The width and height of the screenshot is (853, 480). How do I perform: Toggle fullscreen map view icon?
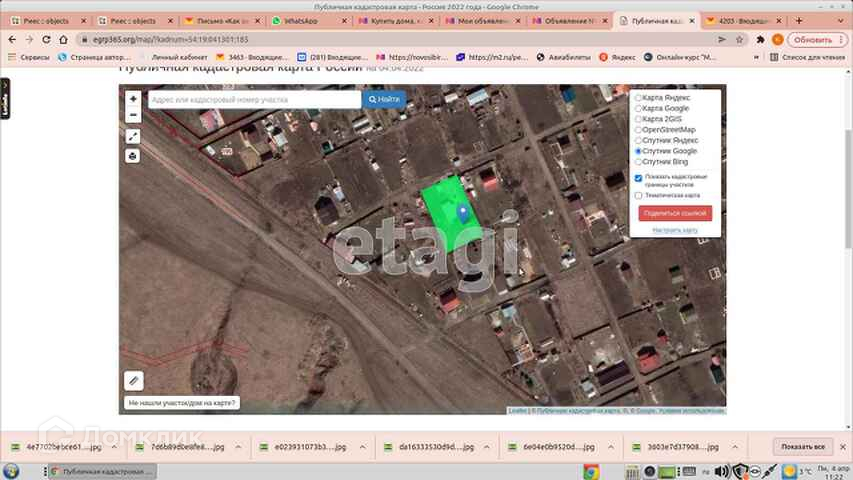pos(133,136)
